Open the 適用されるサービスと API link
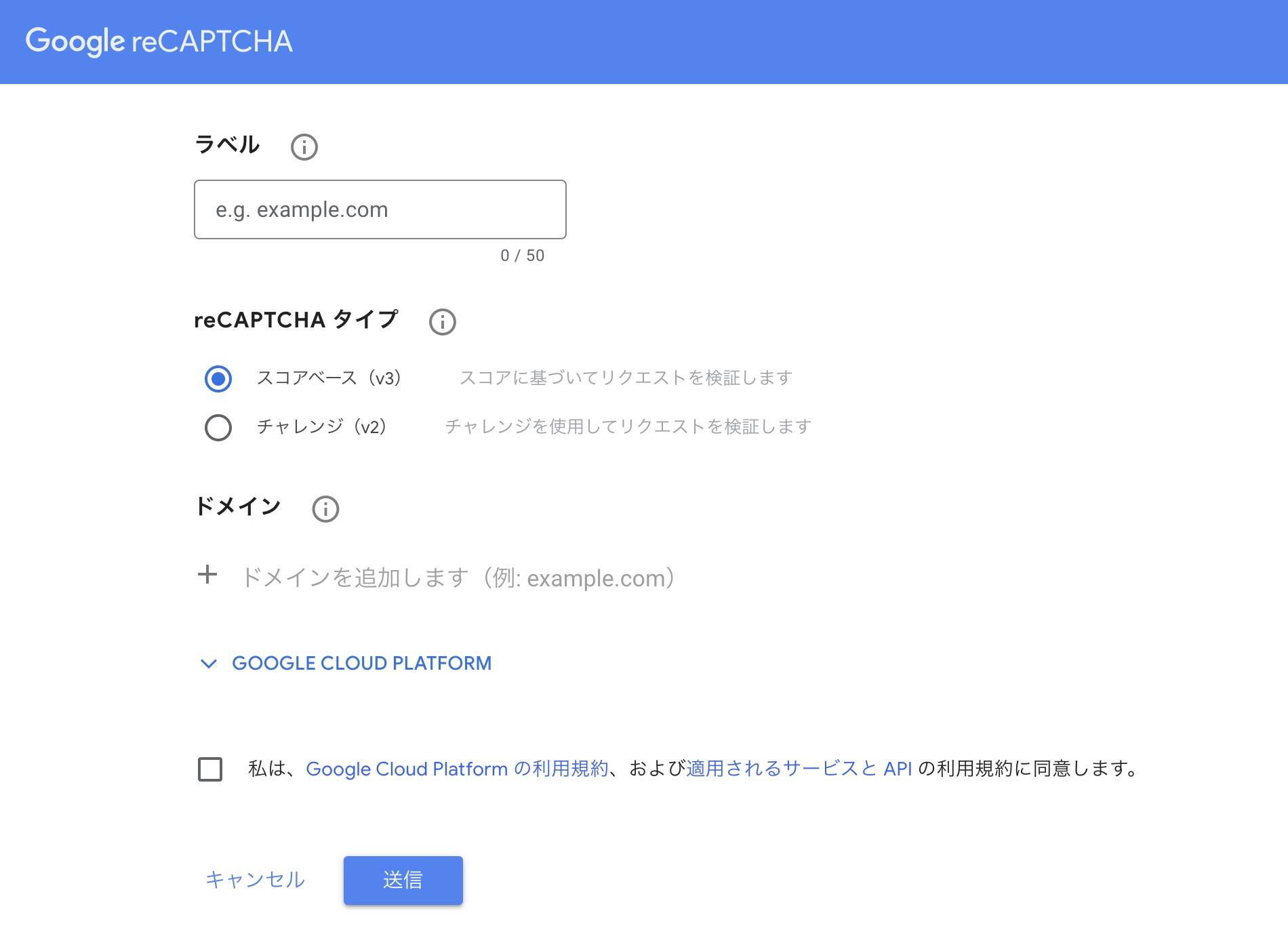 point(799,769)
